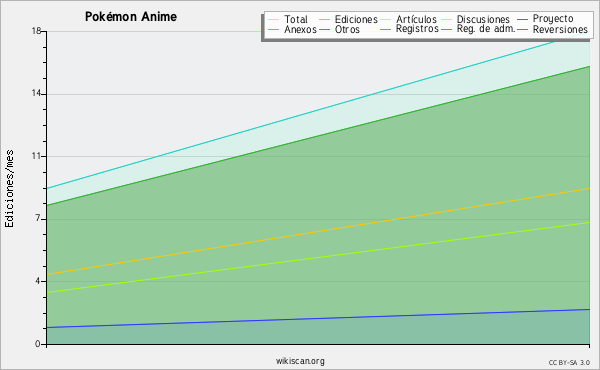Click the 14 y-axis tick label
600x370 pixels.
36,93
